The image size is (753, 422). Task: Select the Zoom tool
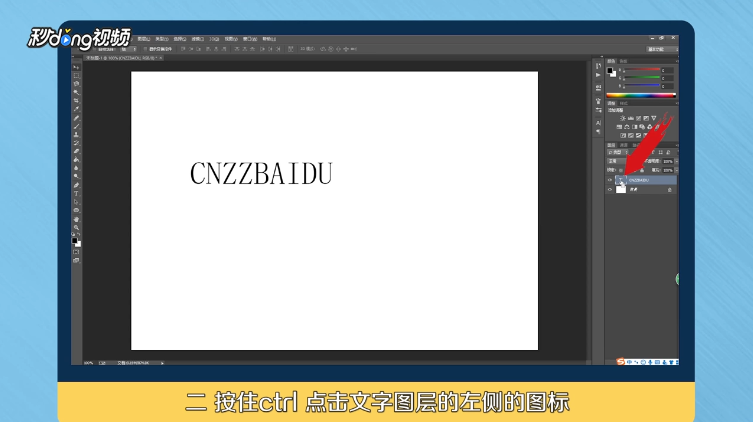tap(76, 228)
